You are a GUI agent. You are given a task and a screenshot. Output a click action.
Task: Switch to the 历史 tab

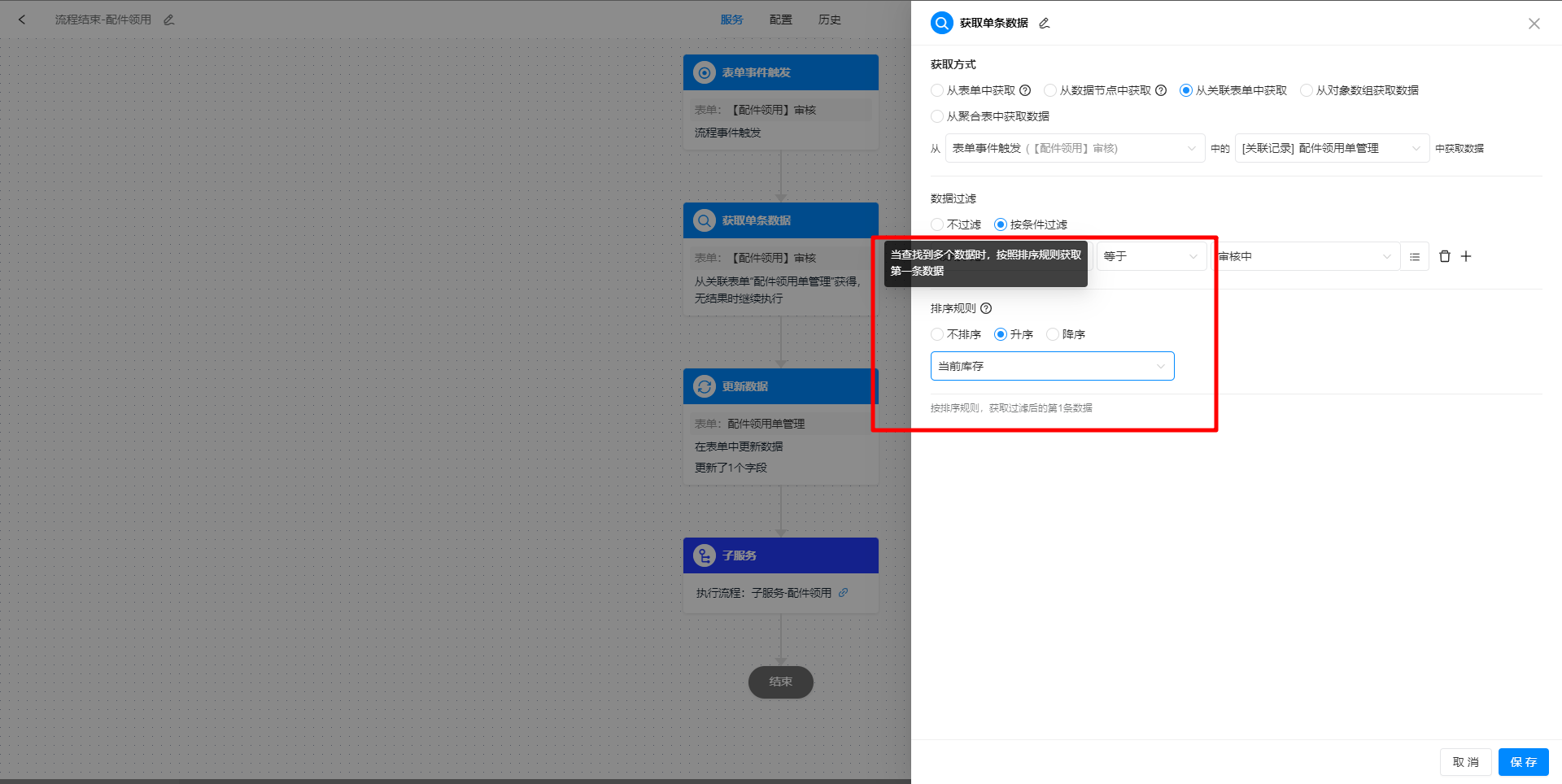coord(829,19)
